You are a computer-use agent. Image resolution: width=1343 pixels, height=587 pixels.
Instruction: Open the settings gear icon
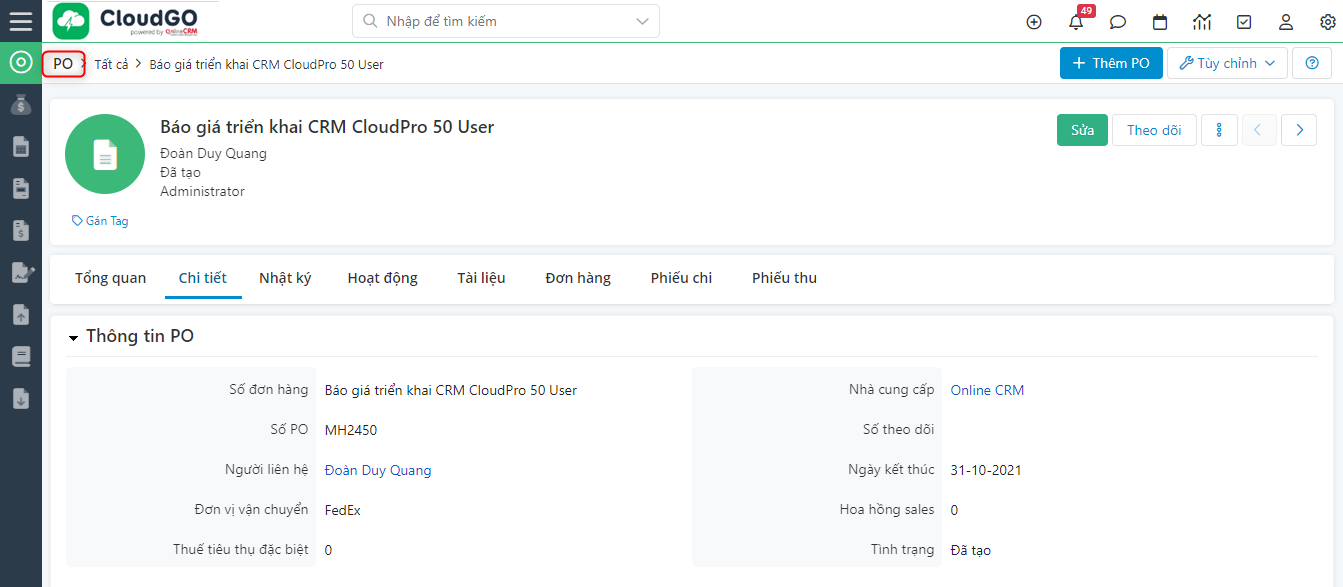[1327, 22]
